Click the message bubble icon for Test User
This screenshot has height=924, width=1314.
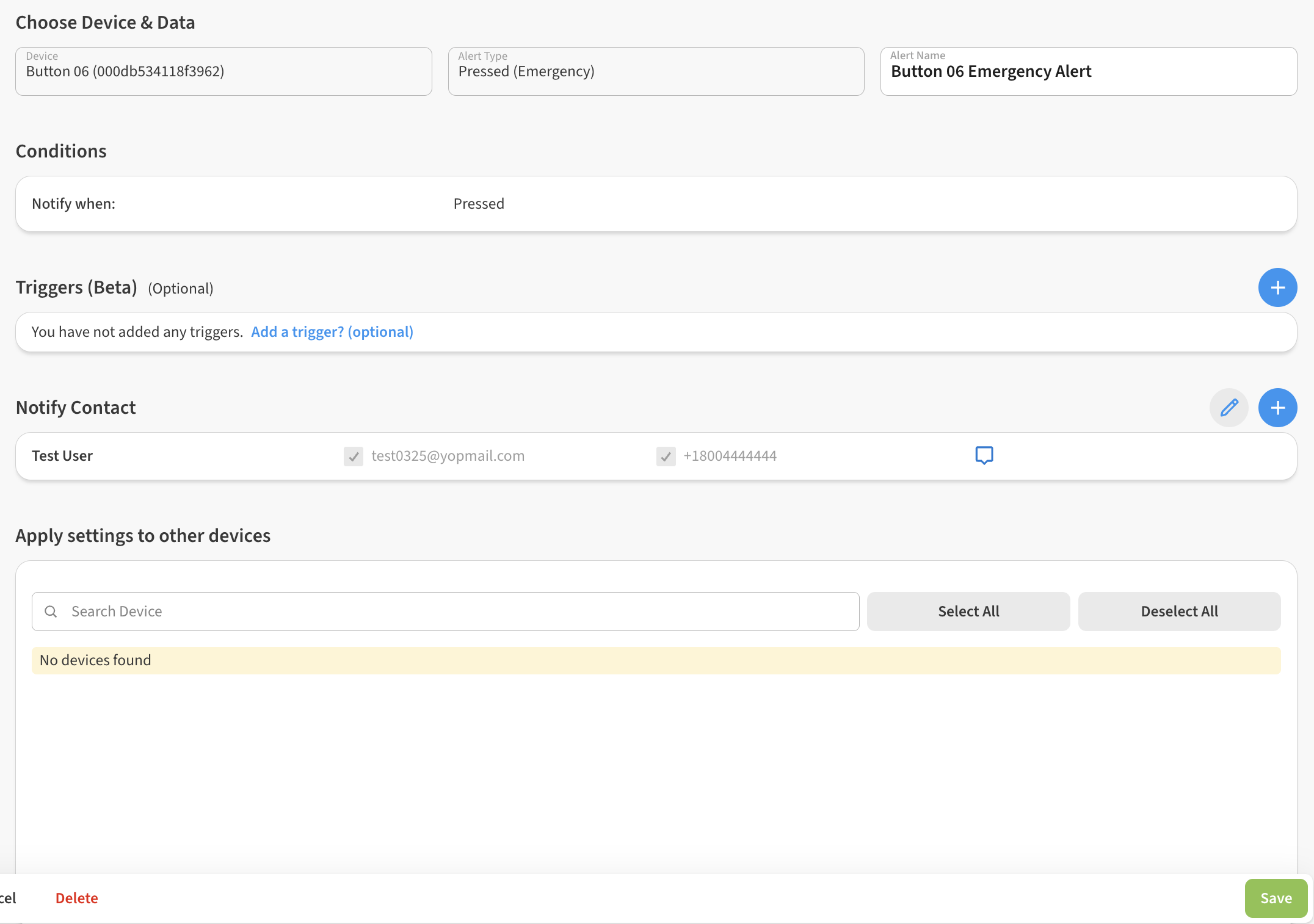pos(984,455)
